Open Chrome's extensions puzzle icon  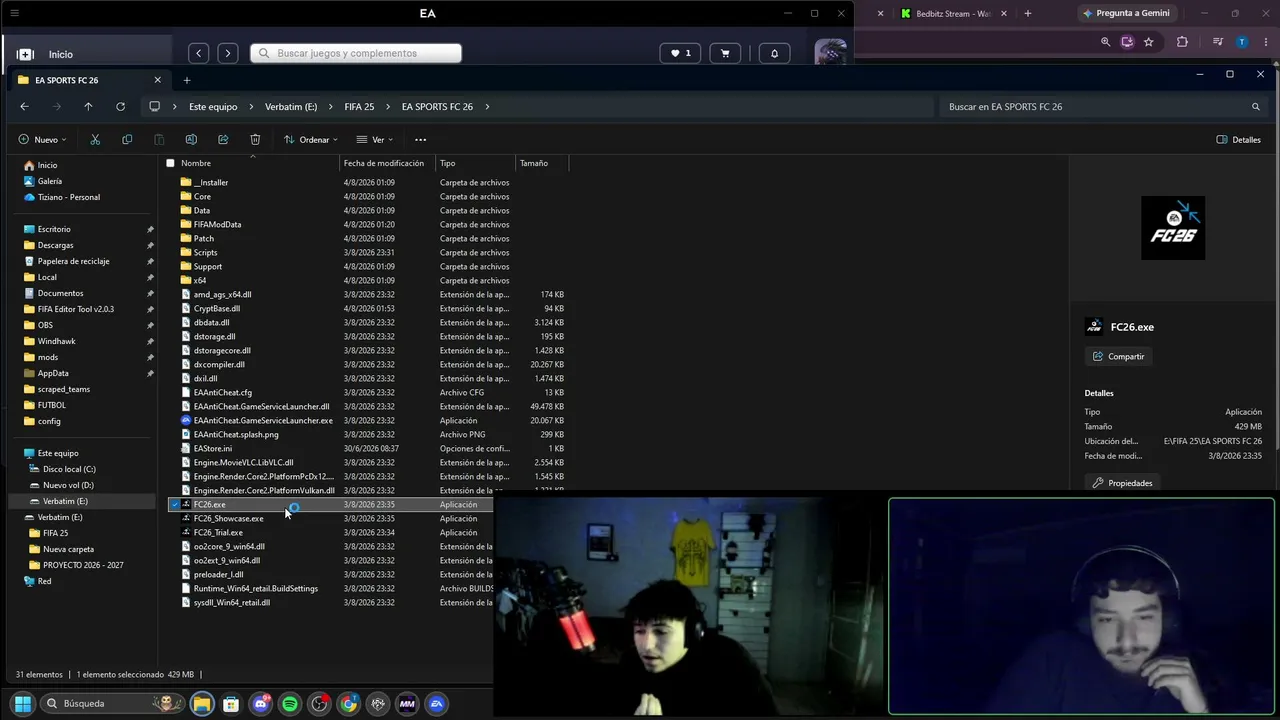[x=1182, y=42]
